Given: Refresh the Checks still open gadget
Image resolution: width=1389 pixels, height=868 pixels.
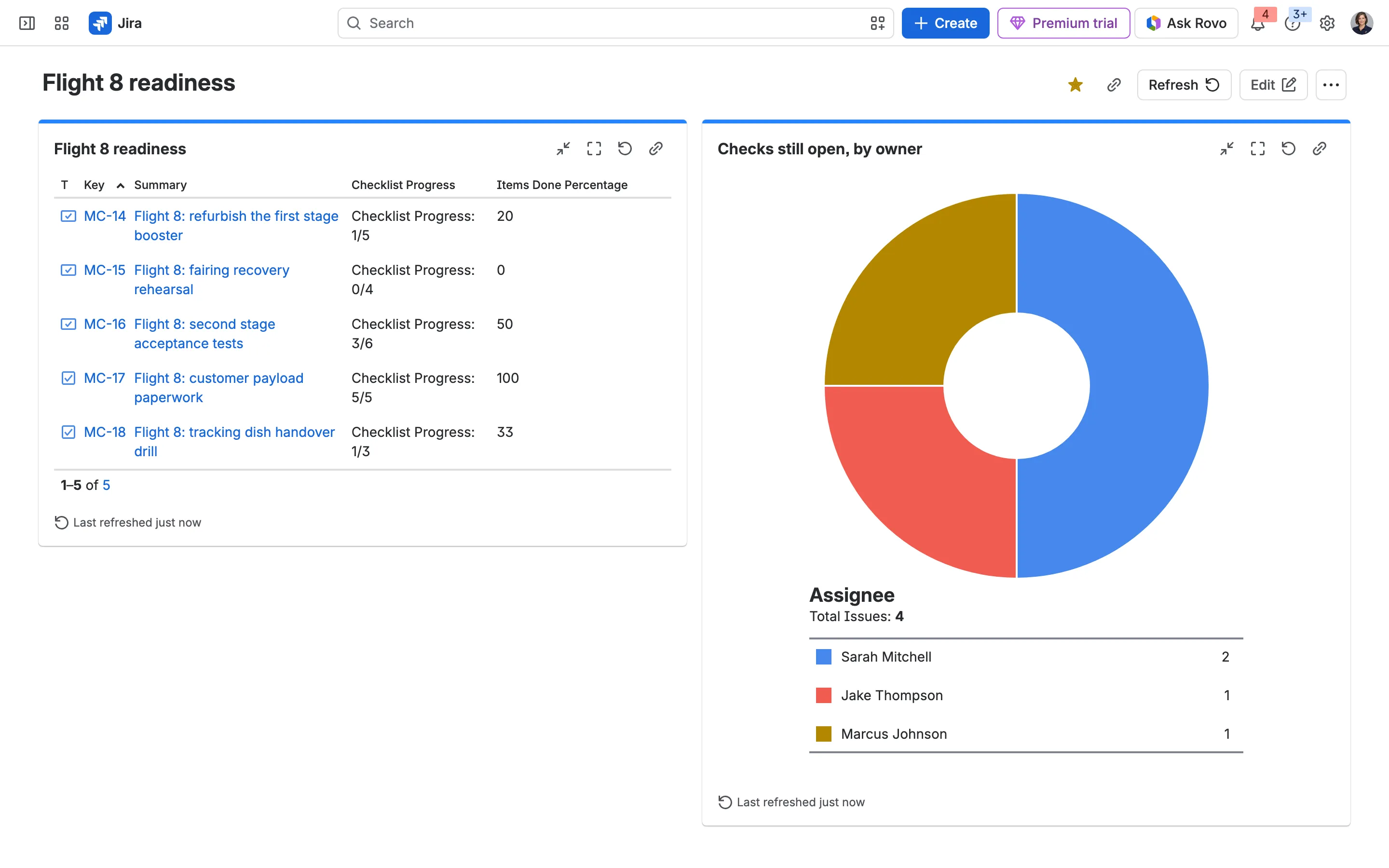Looking at the screenshot, I should [1289, 149].
